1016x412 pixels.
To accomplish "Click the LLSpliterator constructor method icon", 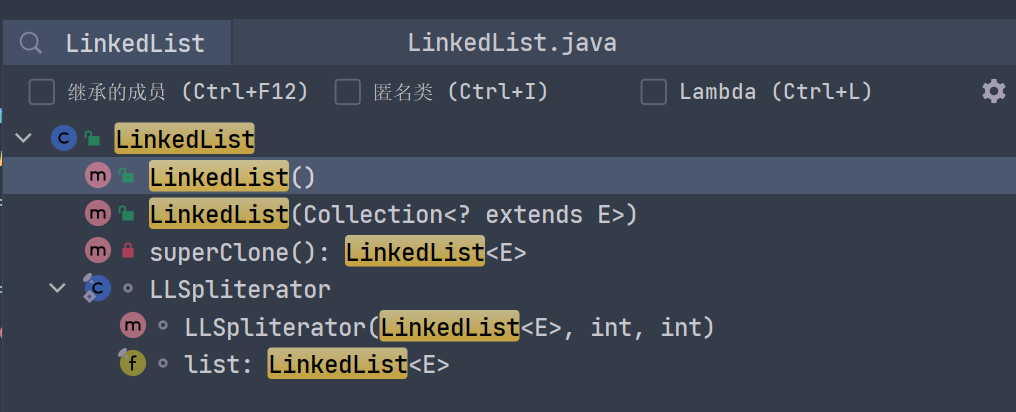I will [132, 327].
